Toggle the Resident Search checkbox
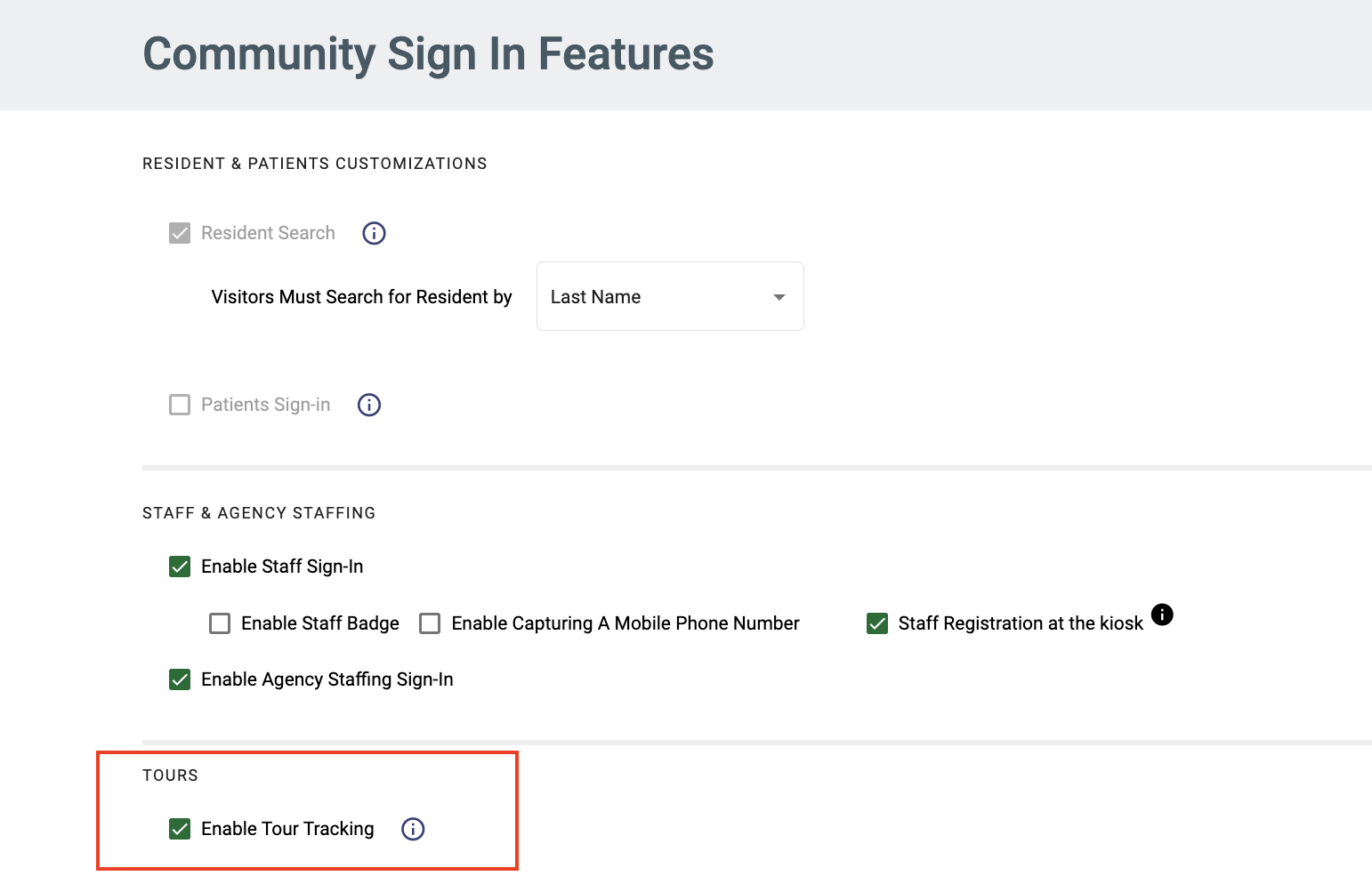The image size is (1372, 884). [x=180, y=233]
